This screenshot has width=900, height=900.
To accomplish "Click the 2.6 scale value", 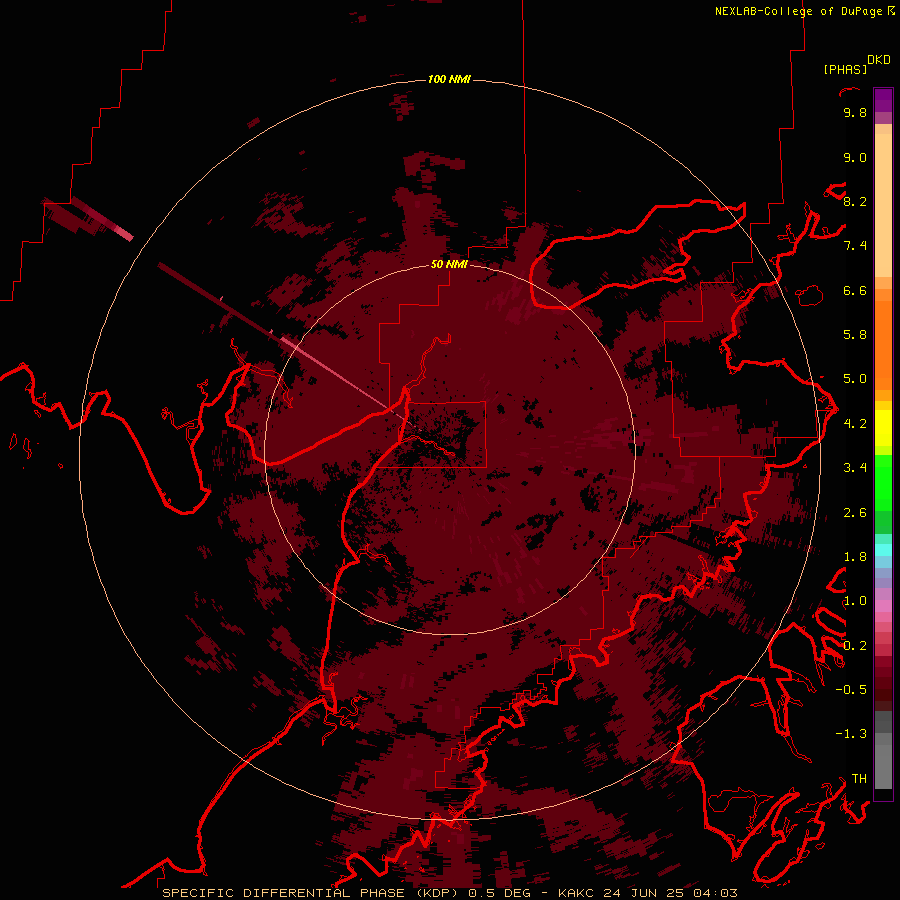I will (x=855, y=513).
